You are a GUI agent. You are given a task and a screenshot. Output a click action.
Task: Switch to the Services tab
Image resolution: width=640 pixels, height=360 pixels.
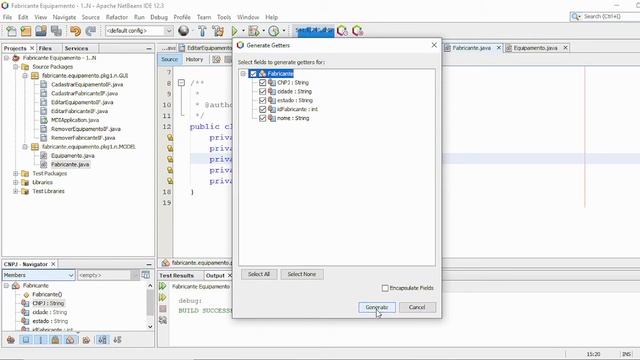[x=76, y=48]
